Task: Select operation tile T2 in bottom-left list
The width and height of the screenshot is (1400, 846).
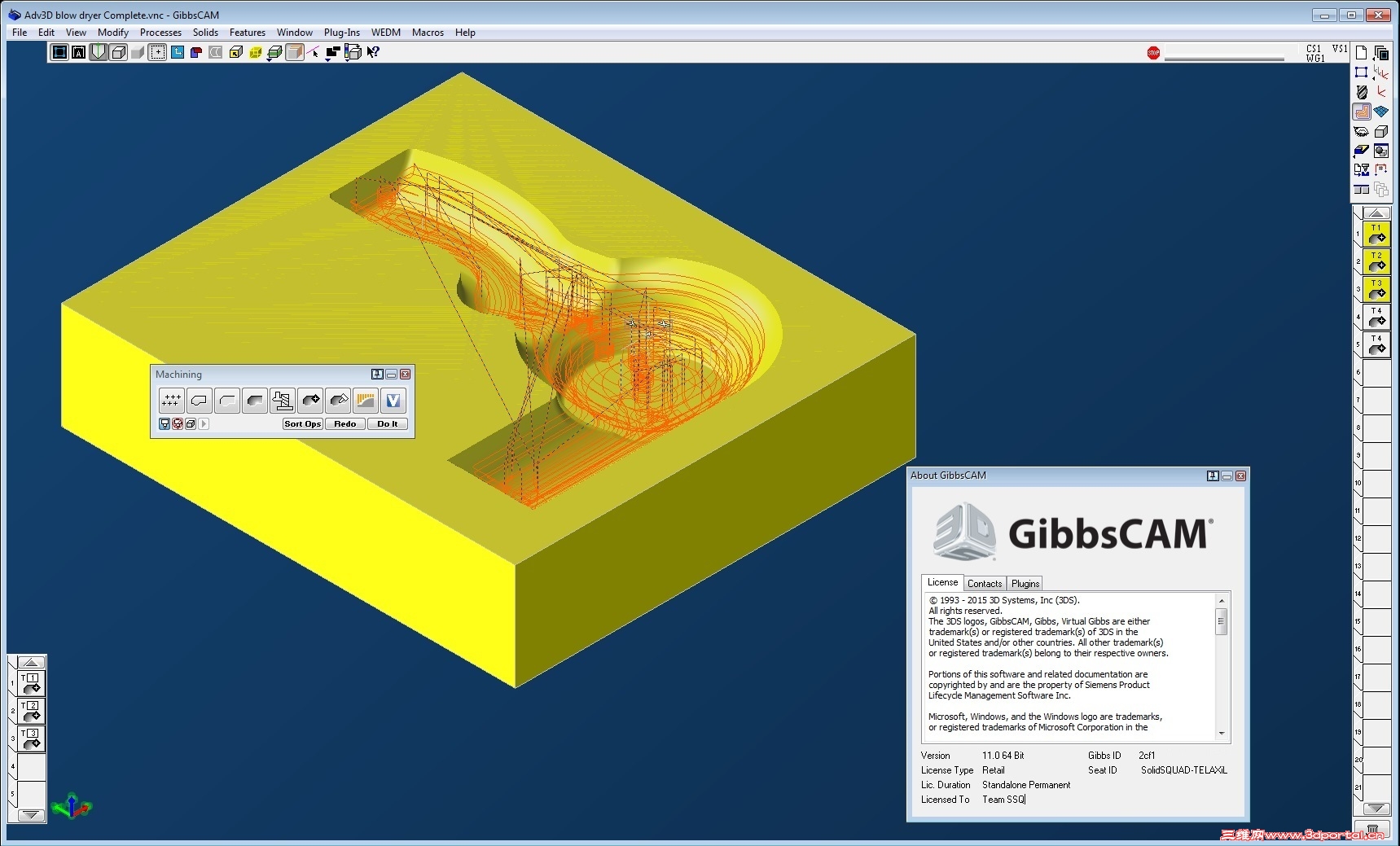Action: (31, 711)
